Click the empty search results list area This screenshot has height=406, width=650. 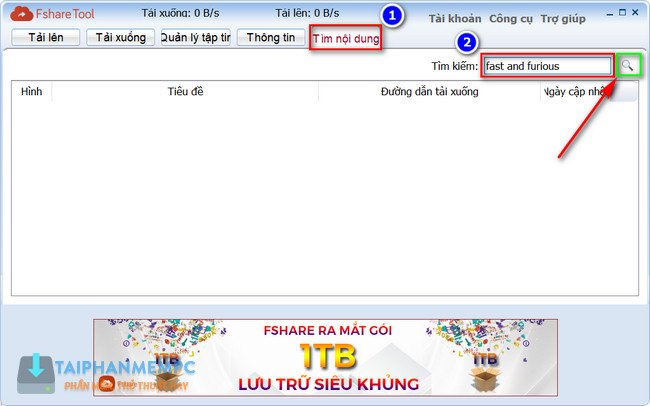[325, 200]
